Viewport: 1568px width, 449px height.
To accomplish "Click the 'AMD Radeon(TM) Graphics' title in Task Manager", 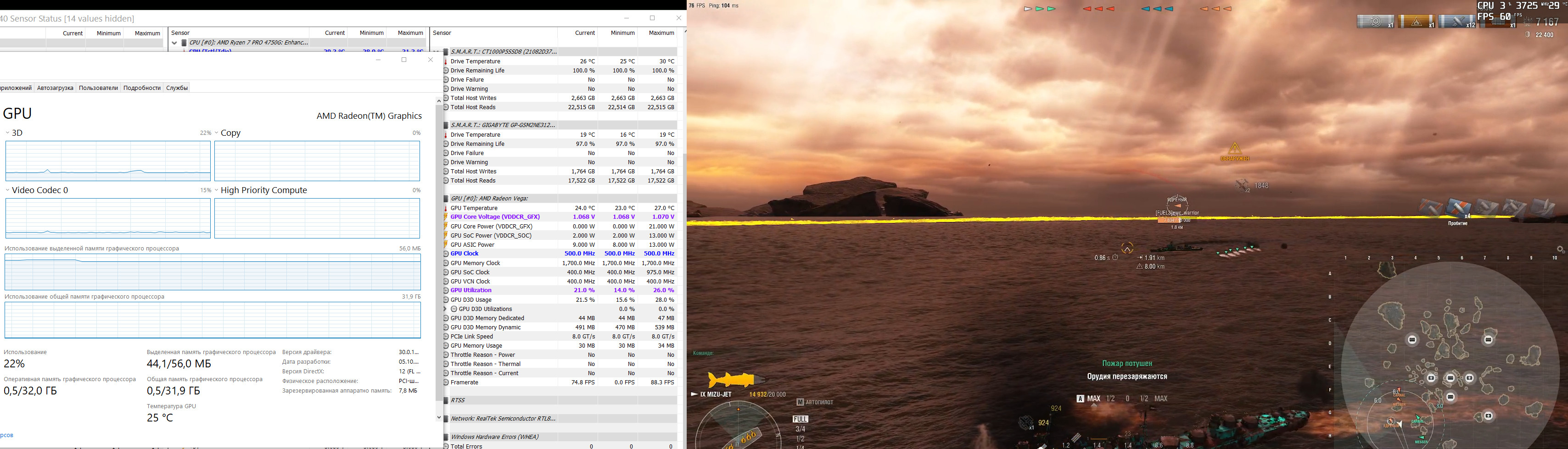I will (369, 116).
